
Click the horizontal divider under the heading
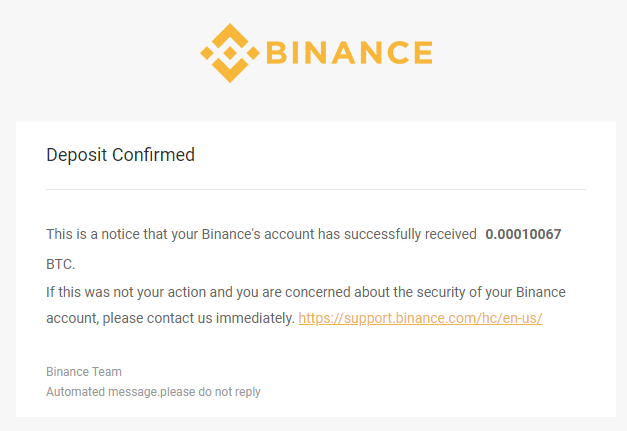coord(316,190)
